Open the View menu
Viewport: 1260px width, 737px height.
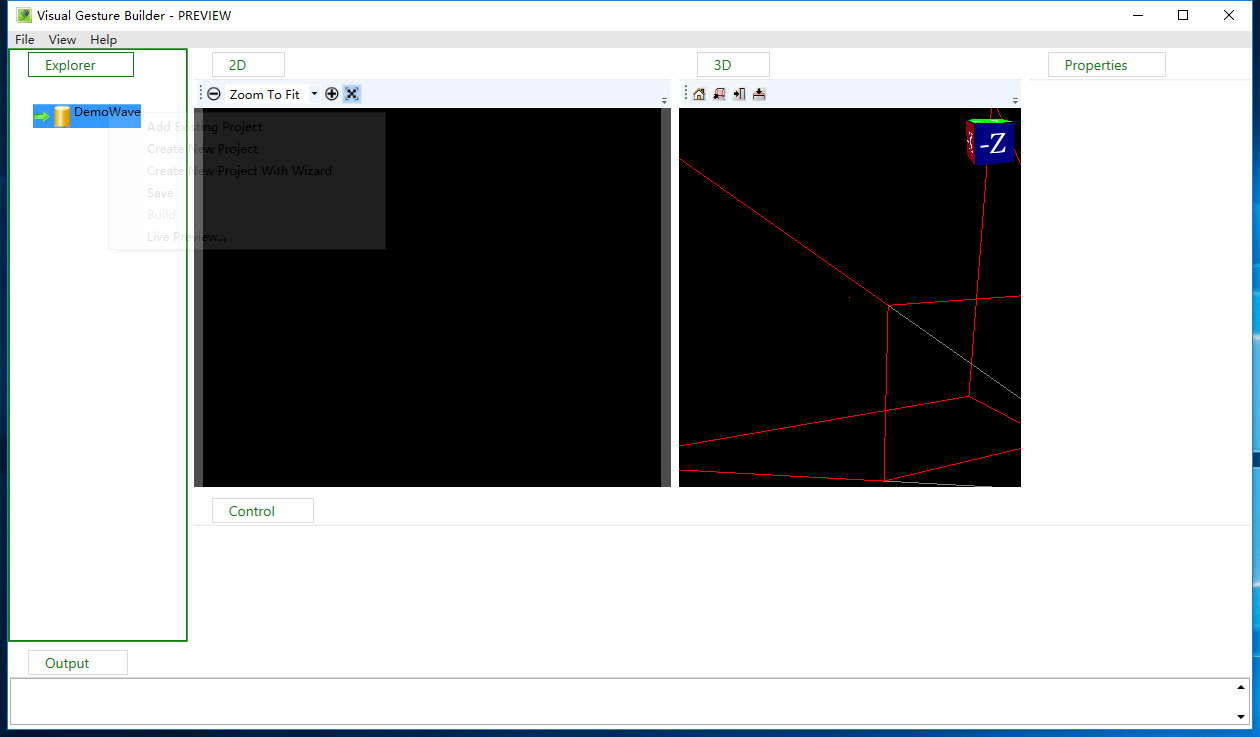coord(62,39)
